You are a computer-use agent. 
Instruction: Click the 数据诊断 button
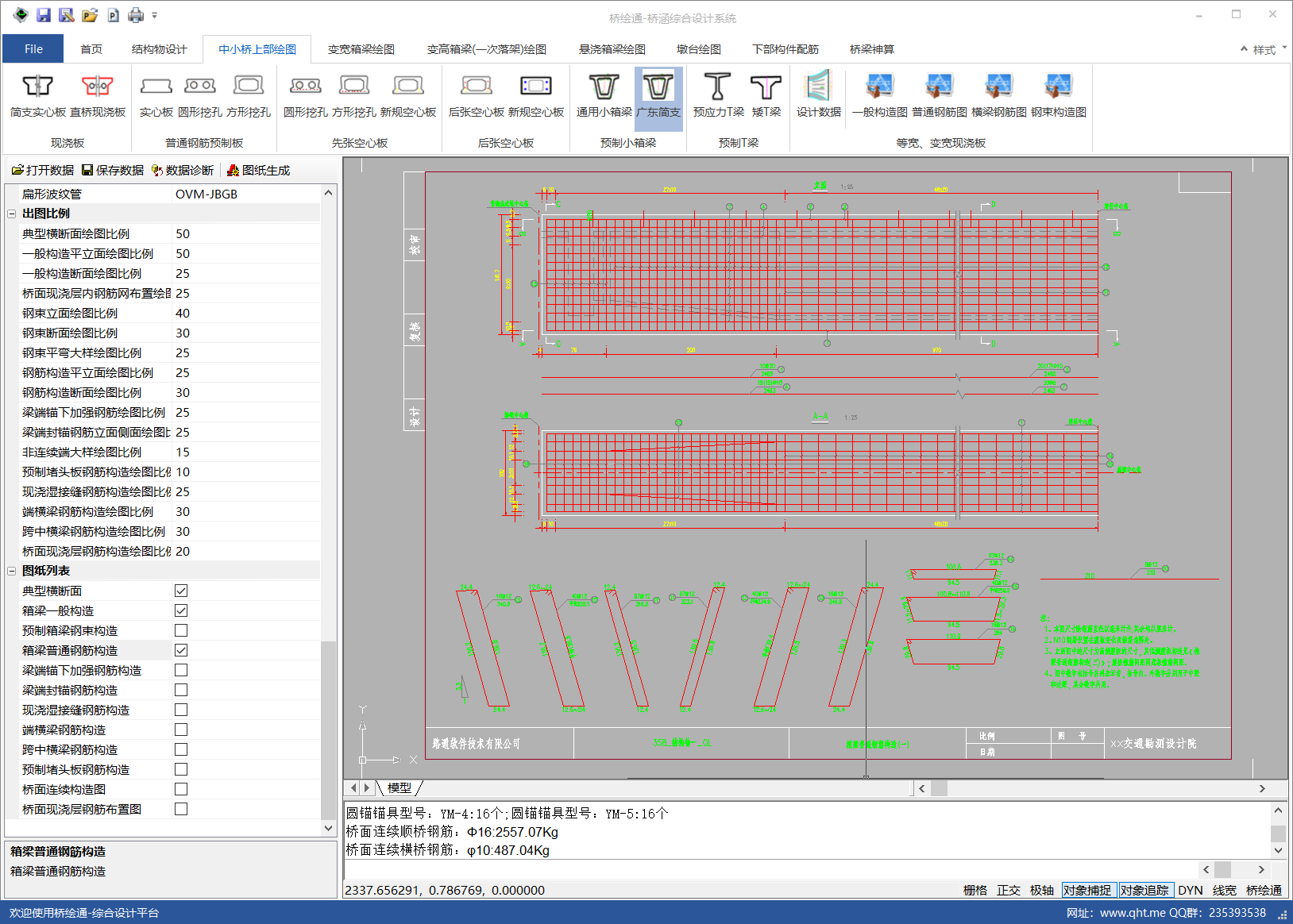click(183, 170)
